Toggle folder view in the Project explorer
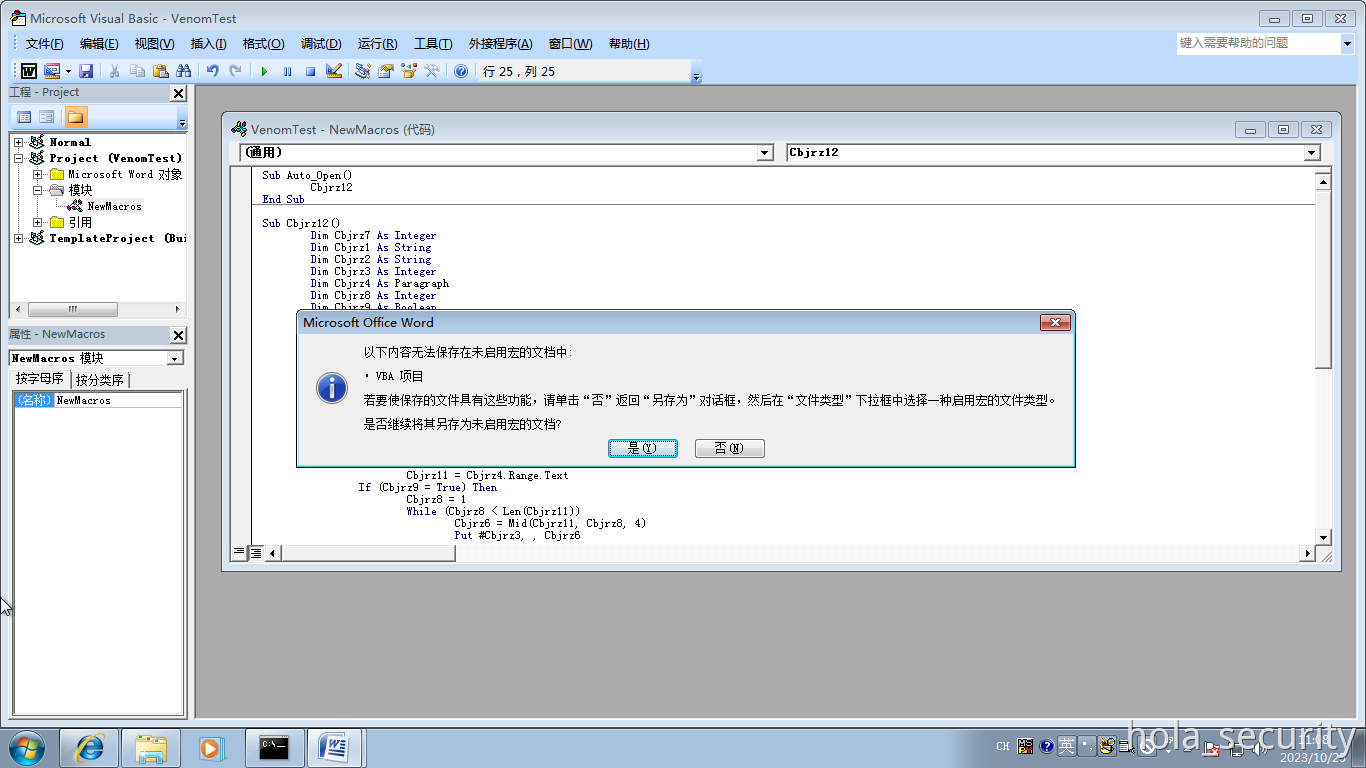Screen dimensions: 1366x768 pyautogui.click(x=75, y=117)
